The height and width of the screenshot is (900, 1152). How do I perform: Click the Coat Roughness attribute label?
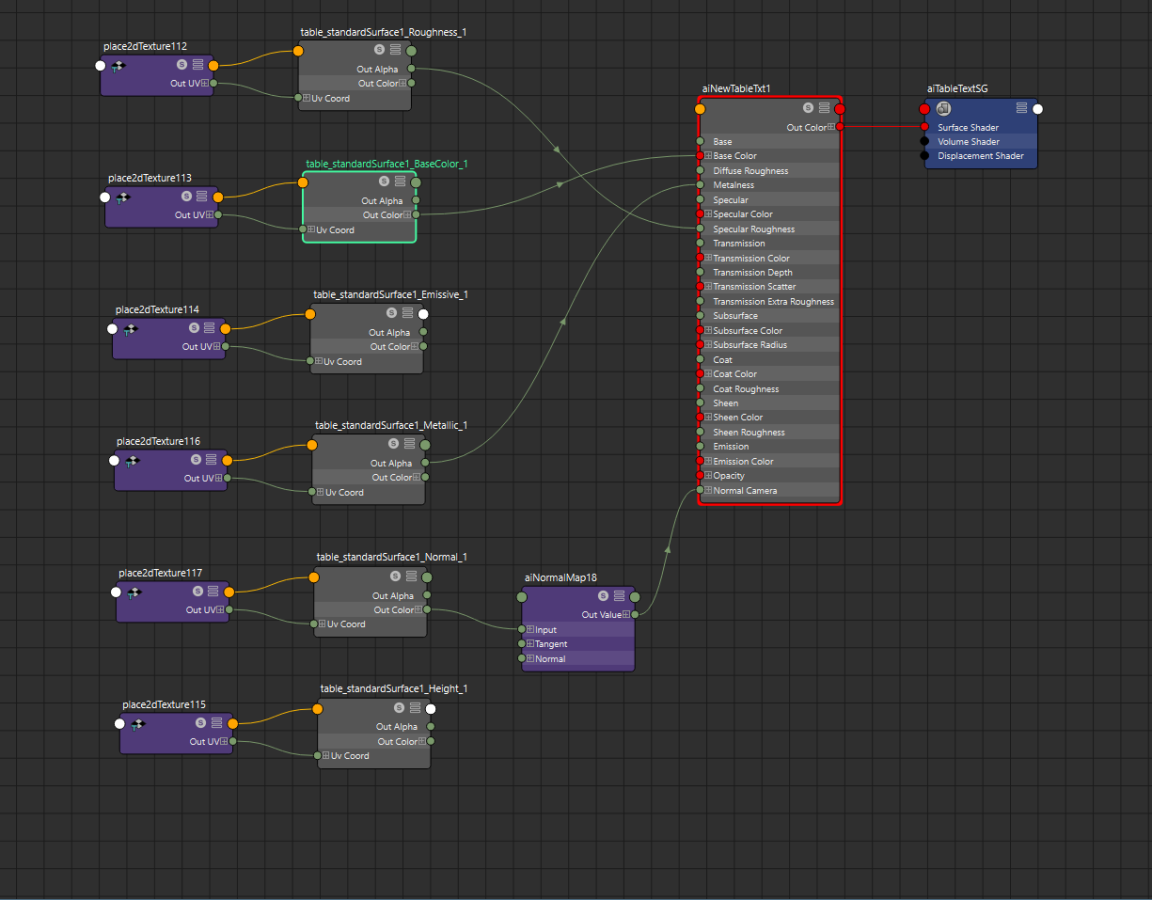click(x=746, y=389)
